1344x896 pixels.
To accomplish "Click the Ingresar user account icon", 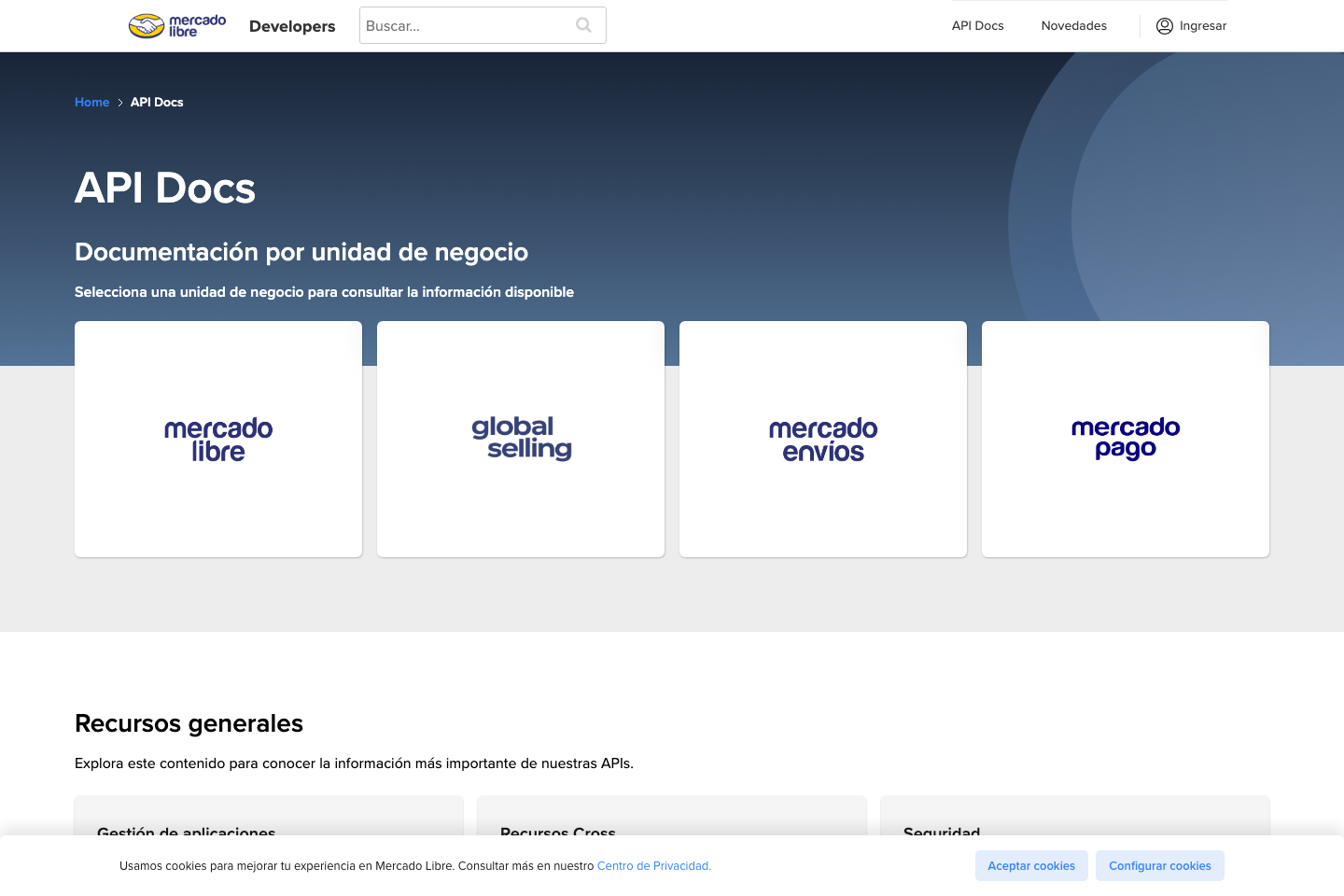I will coord(1164,25).
